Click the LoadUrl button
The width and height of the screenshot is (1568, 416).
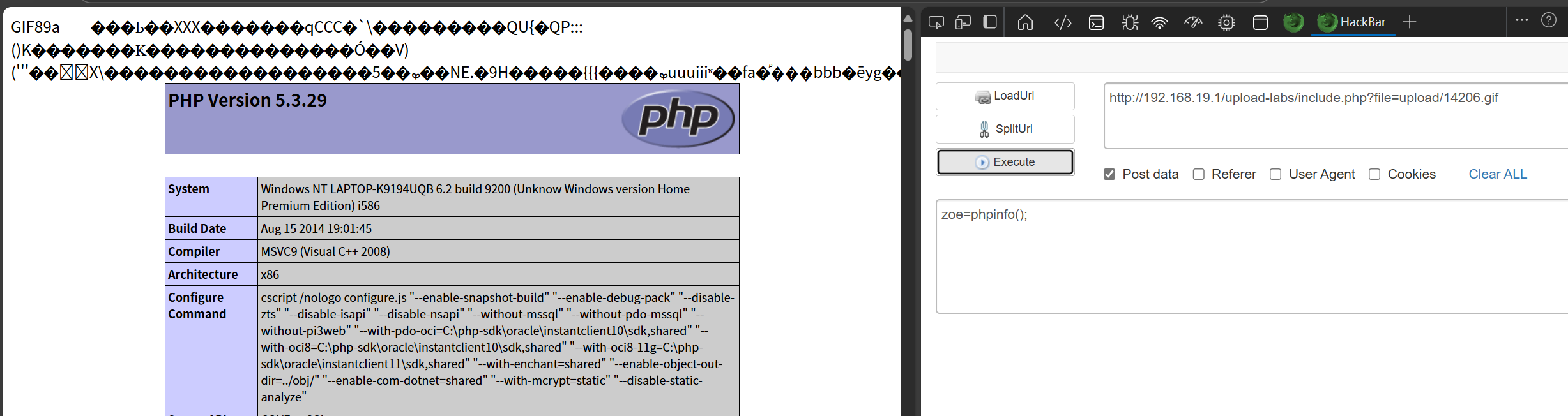coord(1005,96)
